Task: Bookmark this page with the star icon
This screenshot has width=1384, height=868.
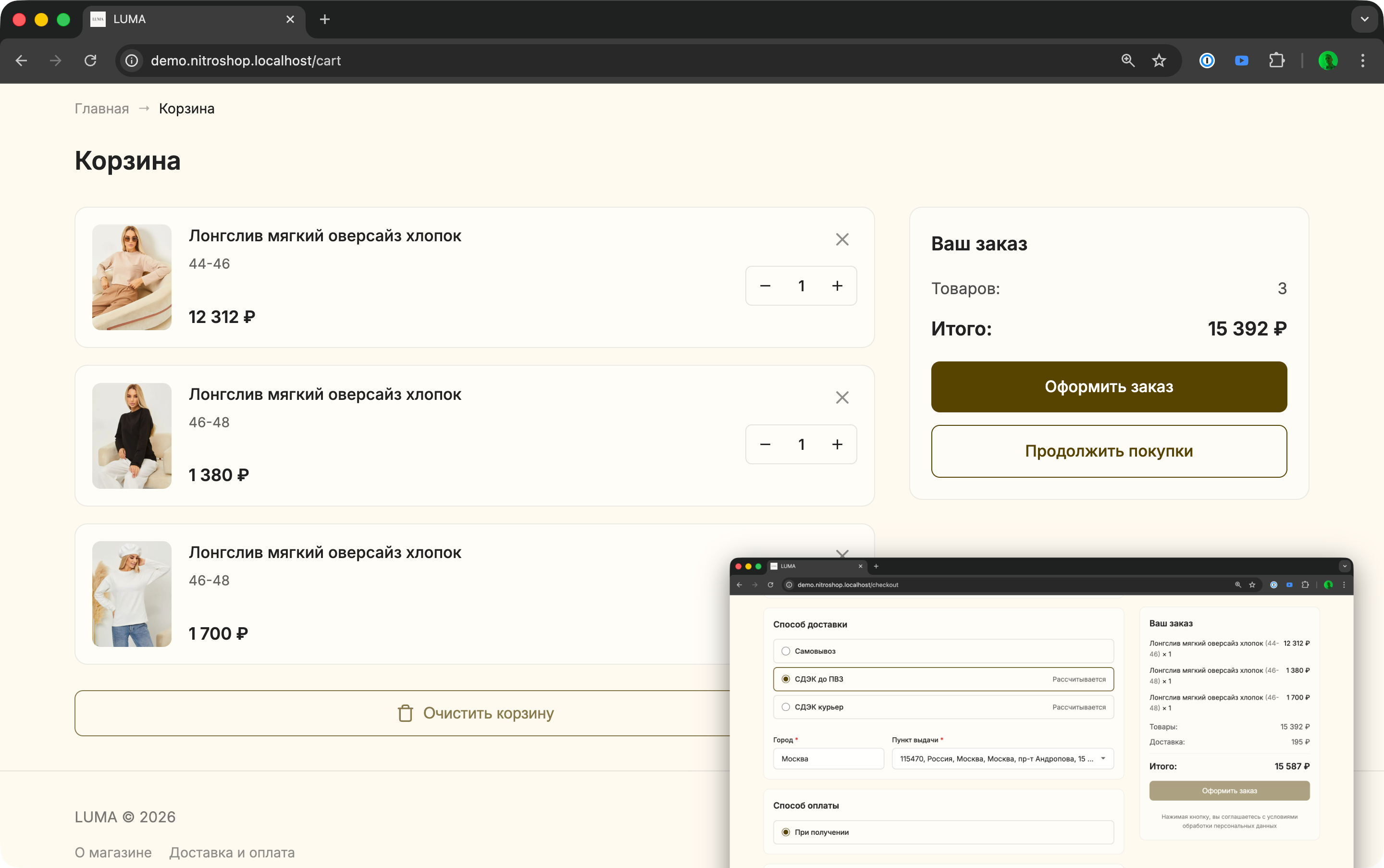Action: [x=1159, y=60]
